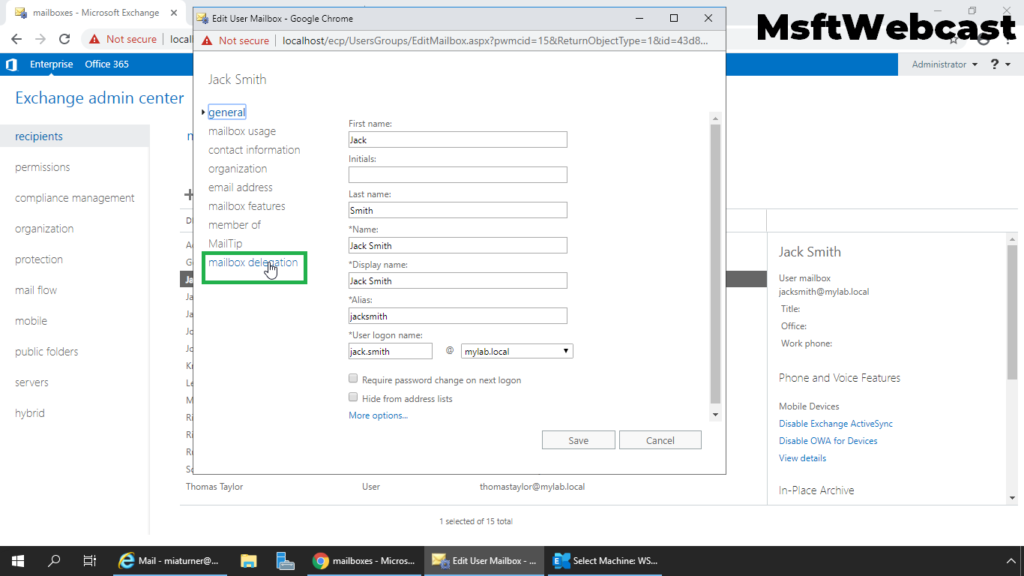Open protection in the left navigation
The height and width of the screenshot is (576, 1024).
tap(39, 259)
